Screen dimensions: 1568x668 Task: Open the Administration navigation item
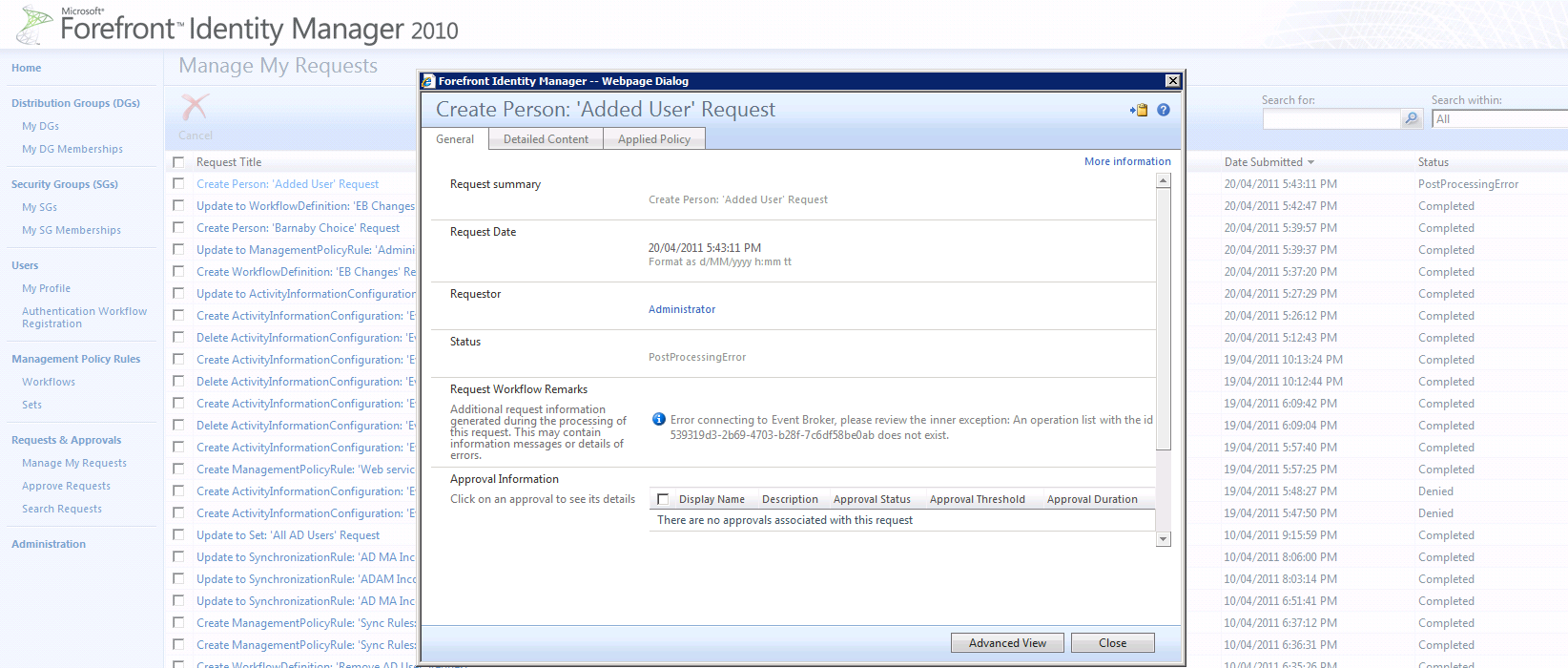click(49, 544)
